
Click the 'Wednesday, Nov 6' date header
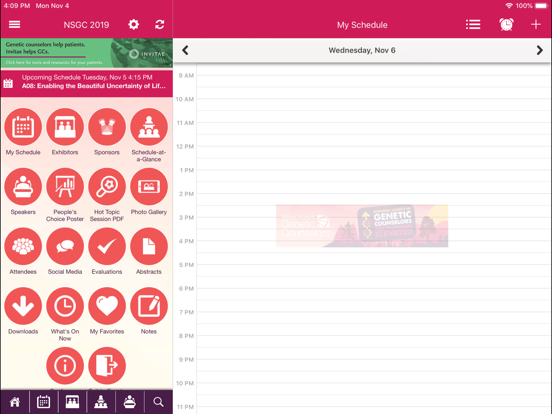362,50
